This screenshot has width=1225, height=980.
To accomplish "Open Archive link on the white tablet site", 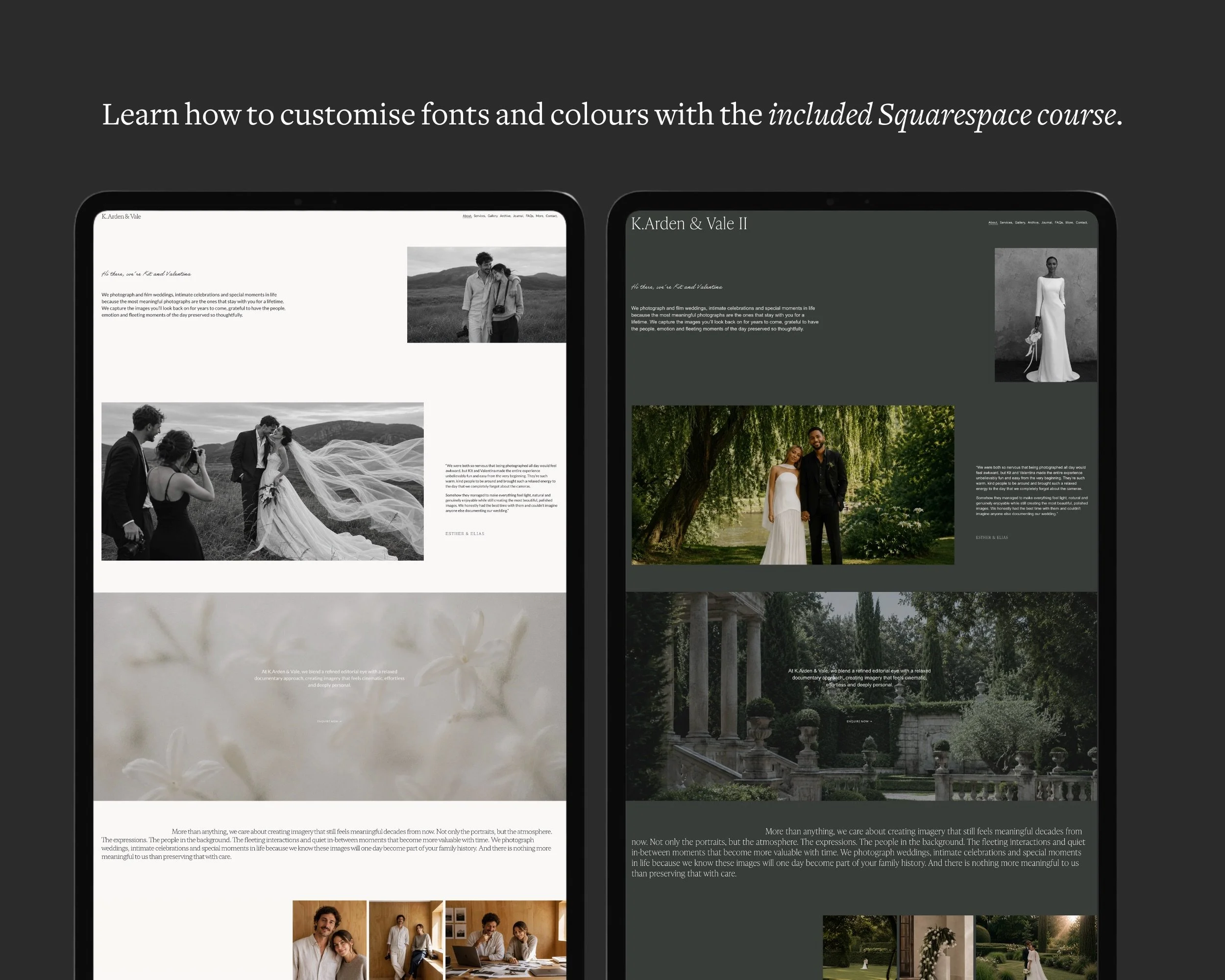I will click(506, 216).
